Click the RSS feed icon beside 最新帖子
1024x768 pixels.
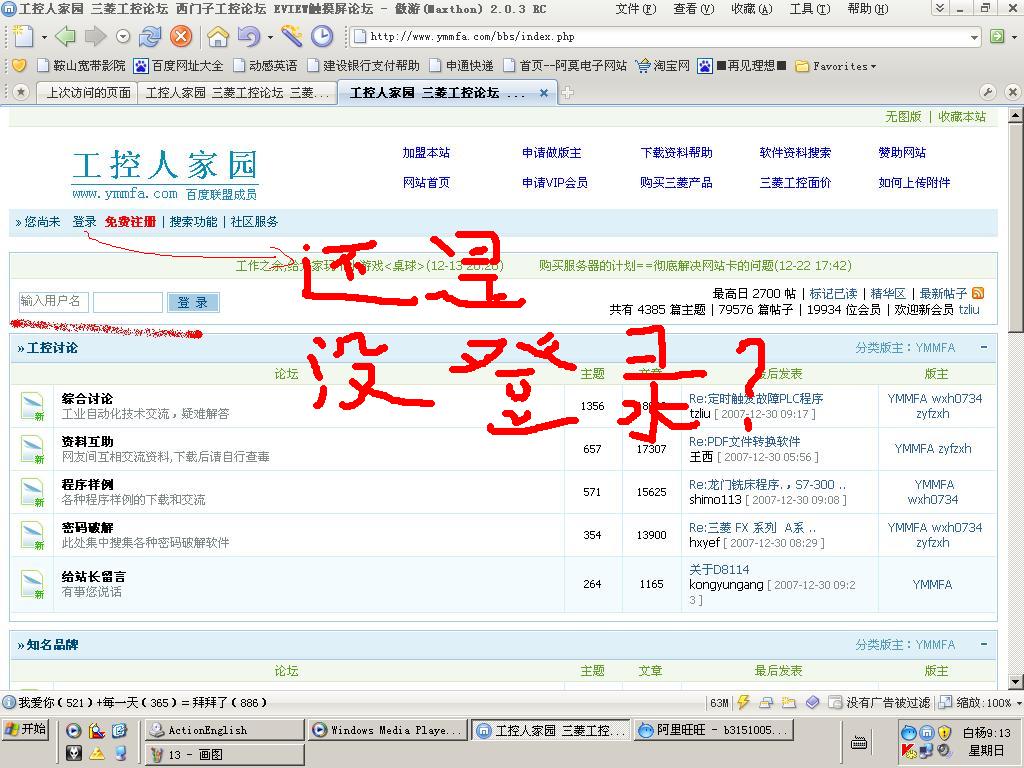point(978,293)
